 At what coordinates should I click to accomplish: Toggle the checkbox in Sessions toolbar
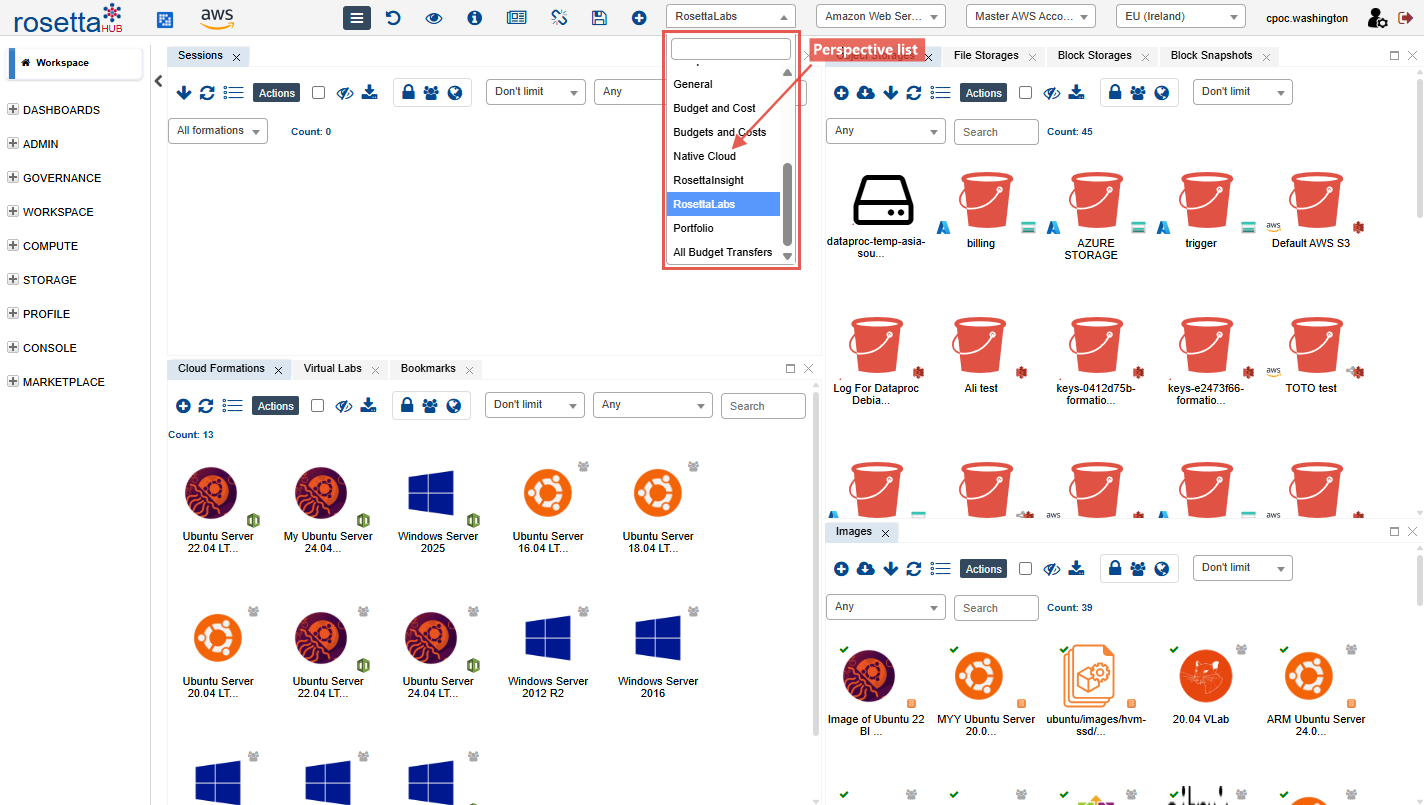click(x=318, y=93)
